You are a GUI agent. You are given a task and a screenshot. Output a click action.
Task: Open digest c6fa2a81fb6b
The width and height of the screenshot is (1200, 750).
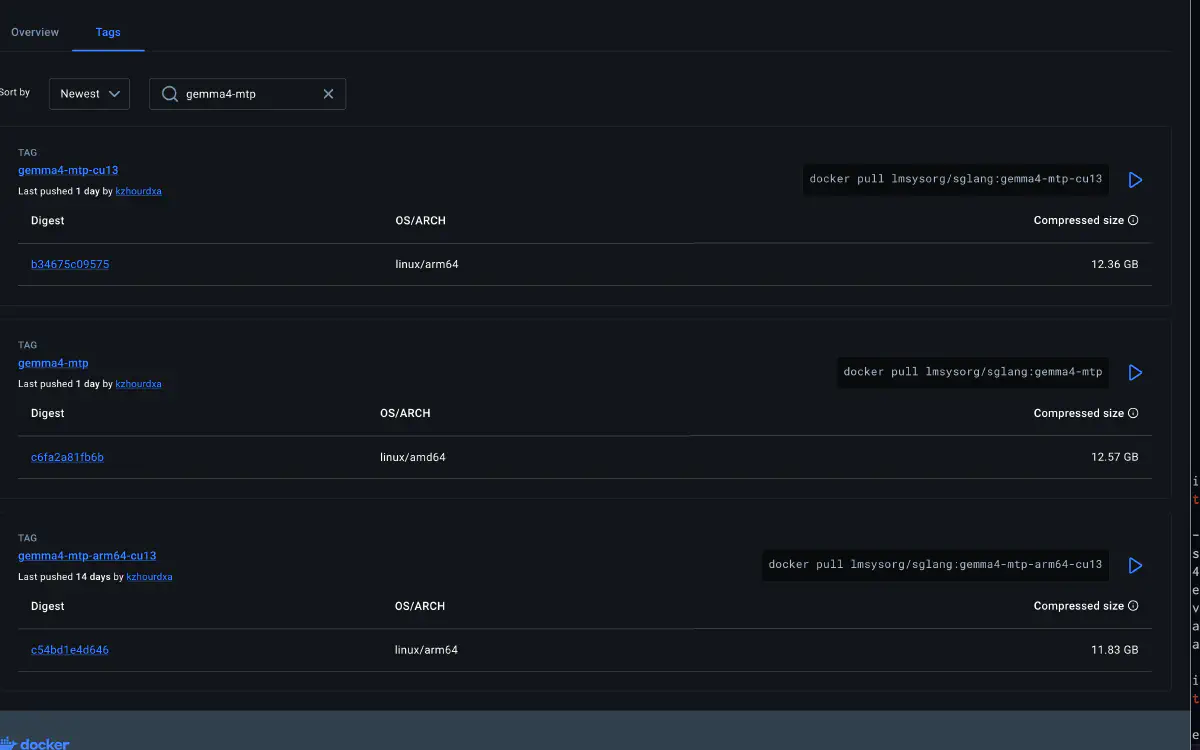67,457
